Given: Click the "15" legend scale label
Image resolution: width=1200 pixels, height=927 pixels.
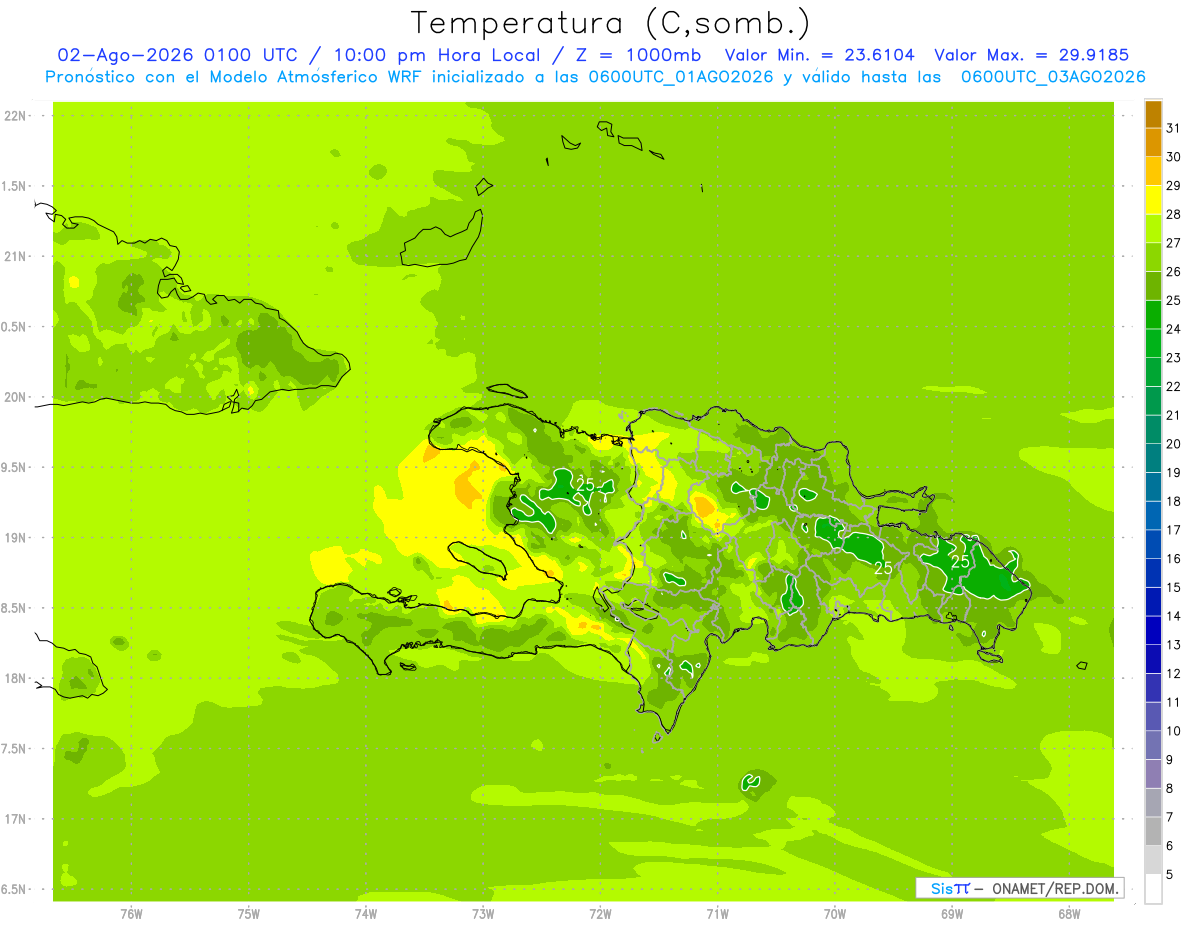Looking at the screenshot, I should point(1174,587).
